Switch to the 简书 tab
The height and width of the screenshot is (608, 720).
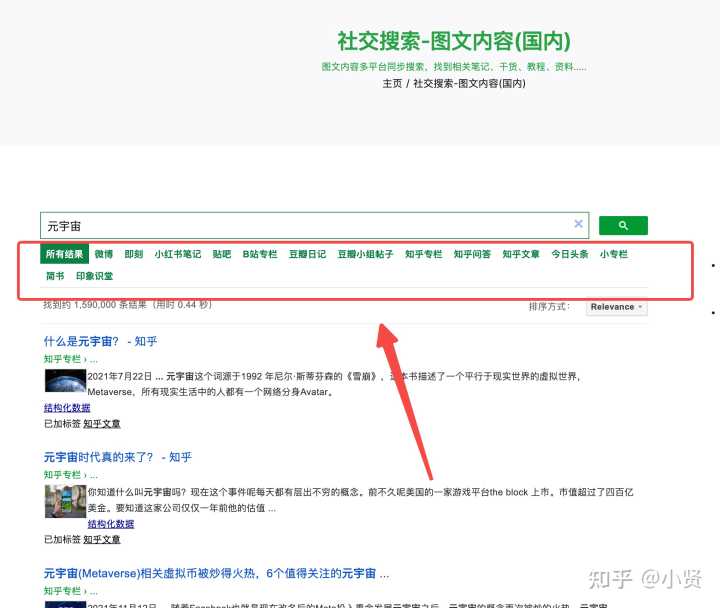[x=55, y=276]
